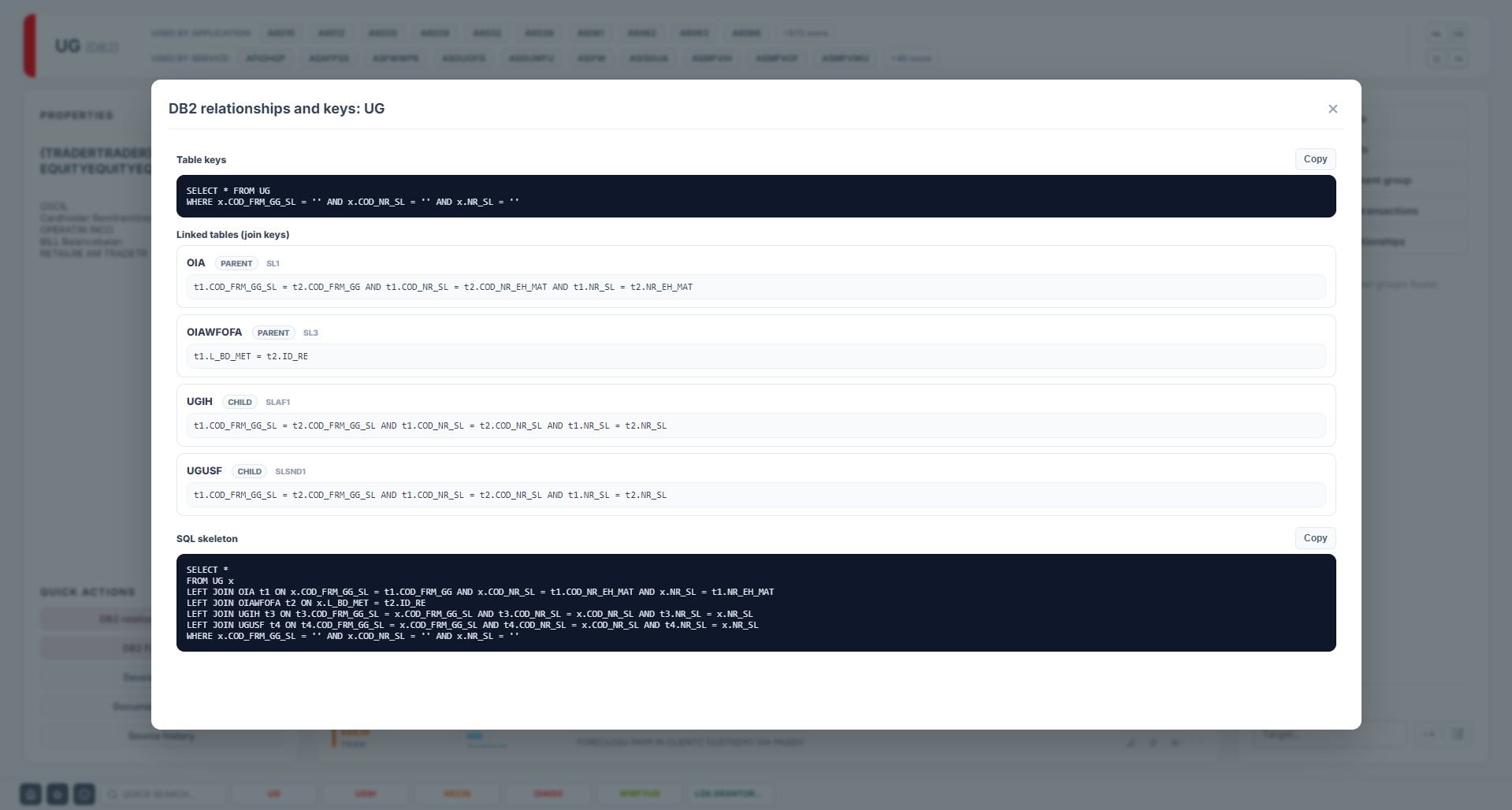Copy the Table keys query

1315,159
